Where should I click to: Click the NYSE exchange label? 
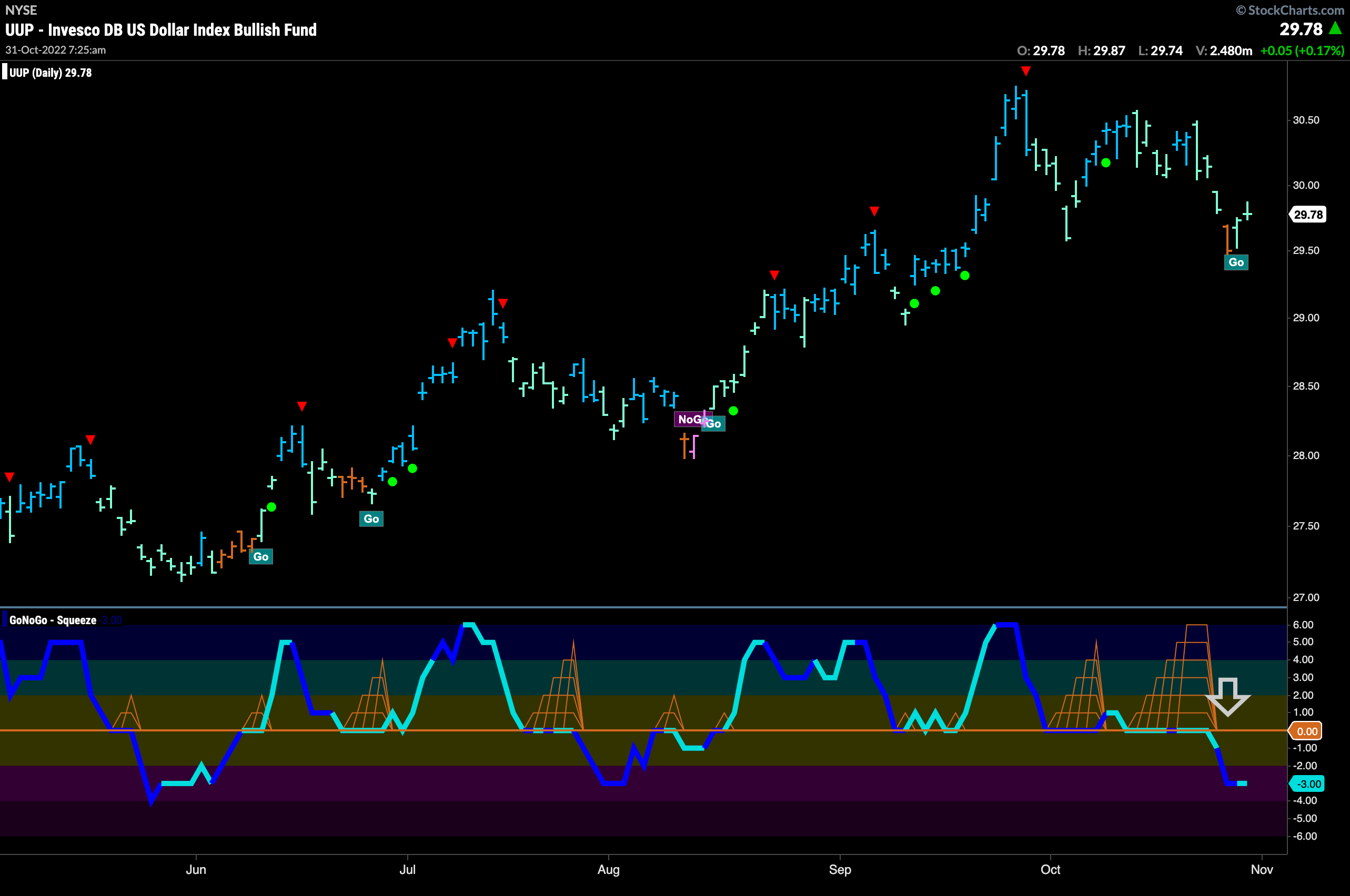21,11
